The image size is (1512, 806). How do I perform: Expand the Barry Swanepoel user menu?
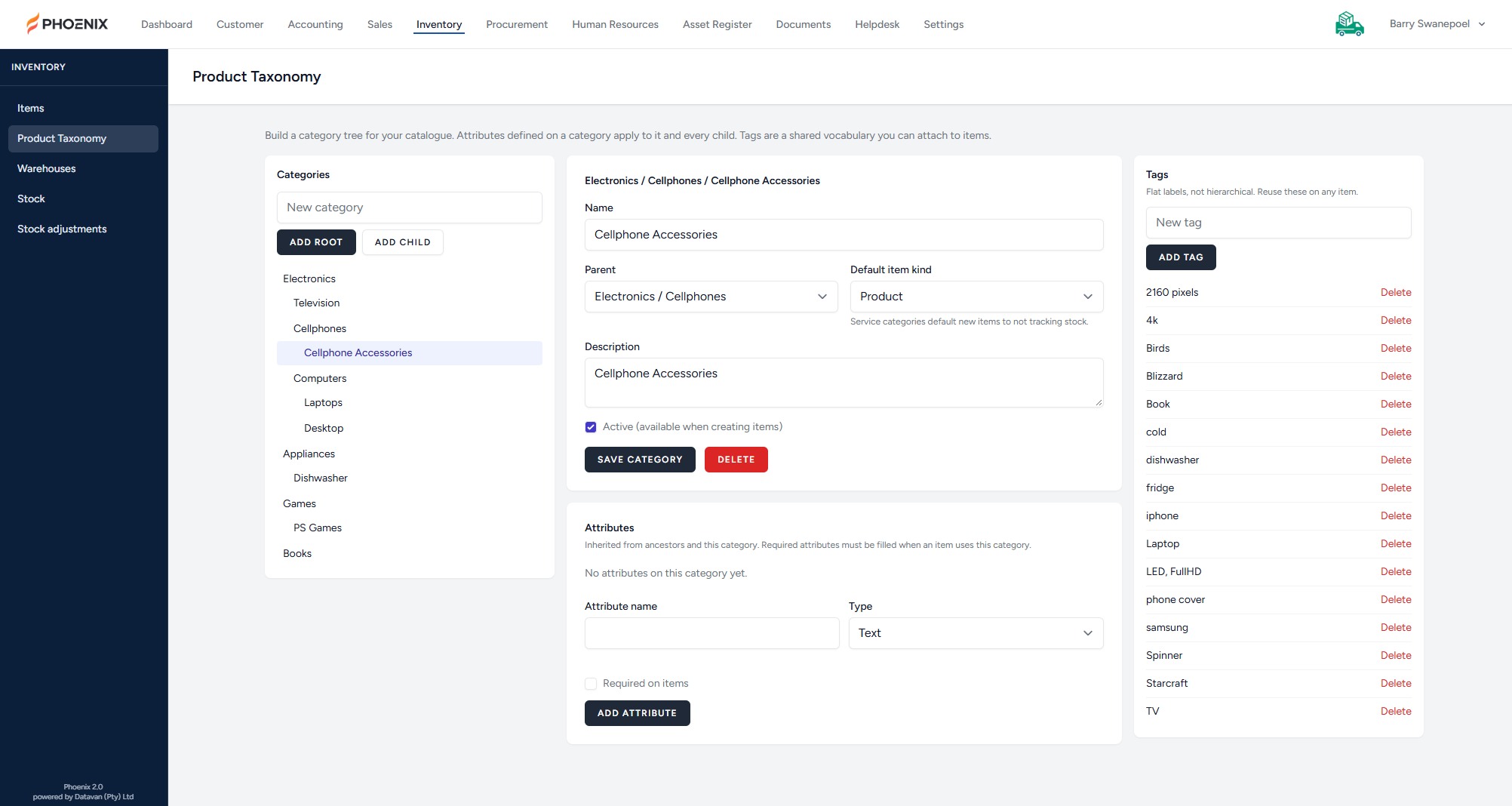tap(1437, 24)
